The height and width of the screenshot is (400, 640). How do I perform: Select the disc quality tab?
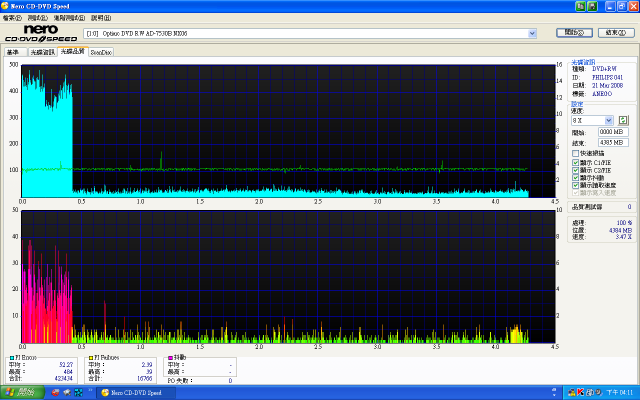point(73,51)
